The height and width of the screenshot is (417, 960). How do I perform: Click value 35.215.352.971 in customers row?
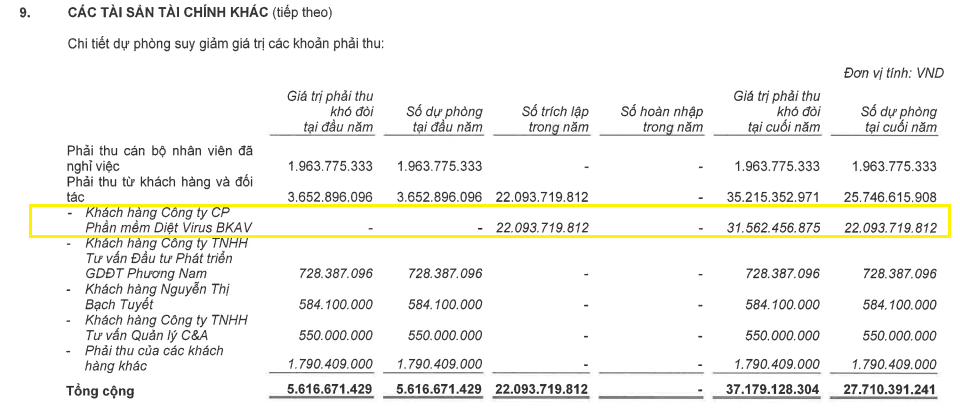coord(774,197)
